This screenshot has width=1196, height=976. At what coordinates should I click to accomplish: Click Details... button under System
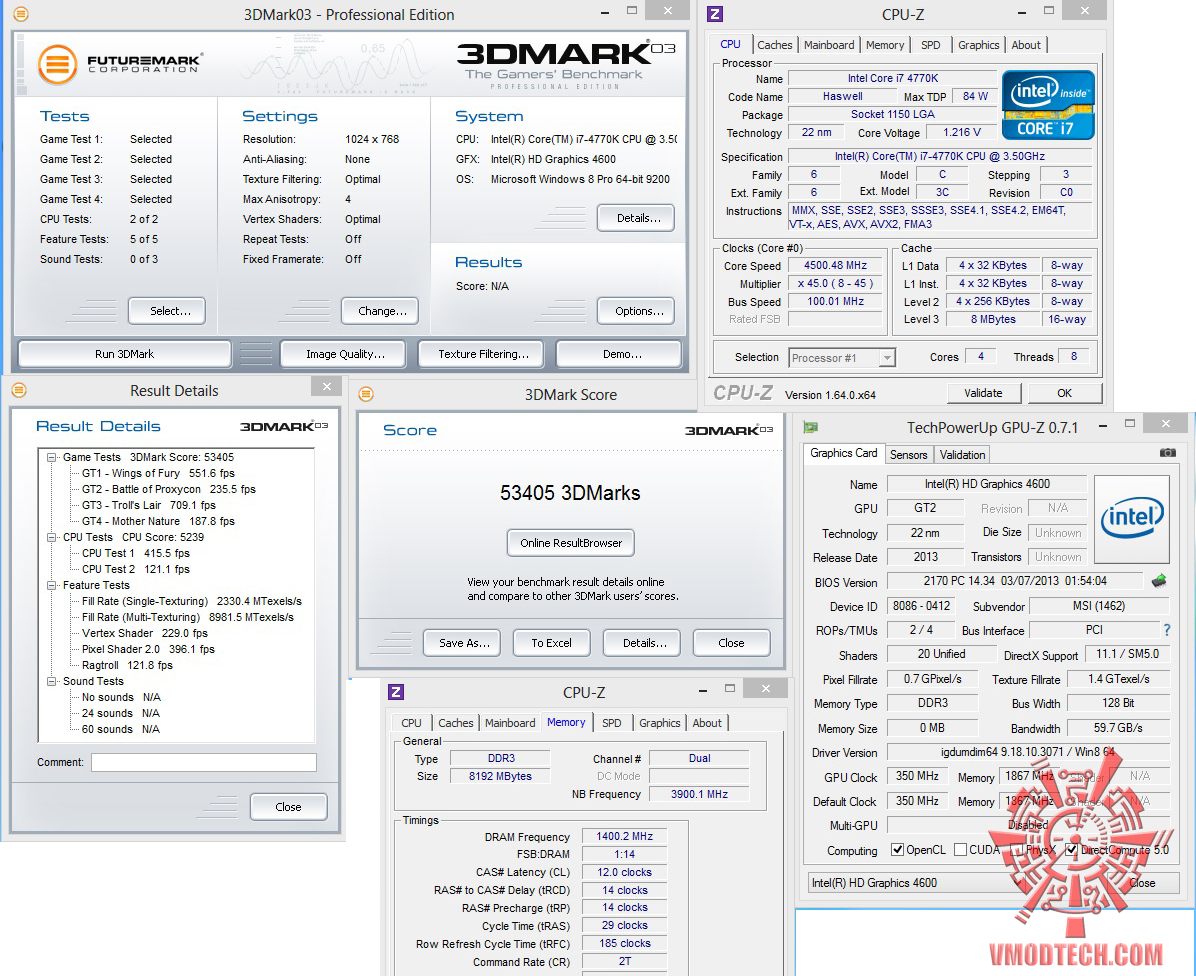click(638, 218)
